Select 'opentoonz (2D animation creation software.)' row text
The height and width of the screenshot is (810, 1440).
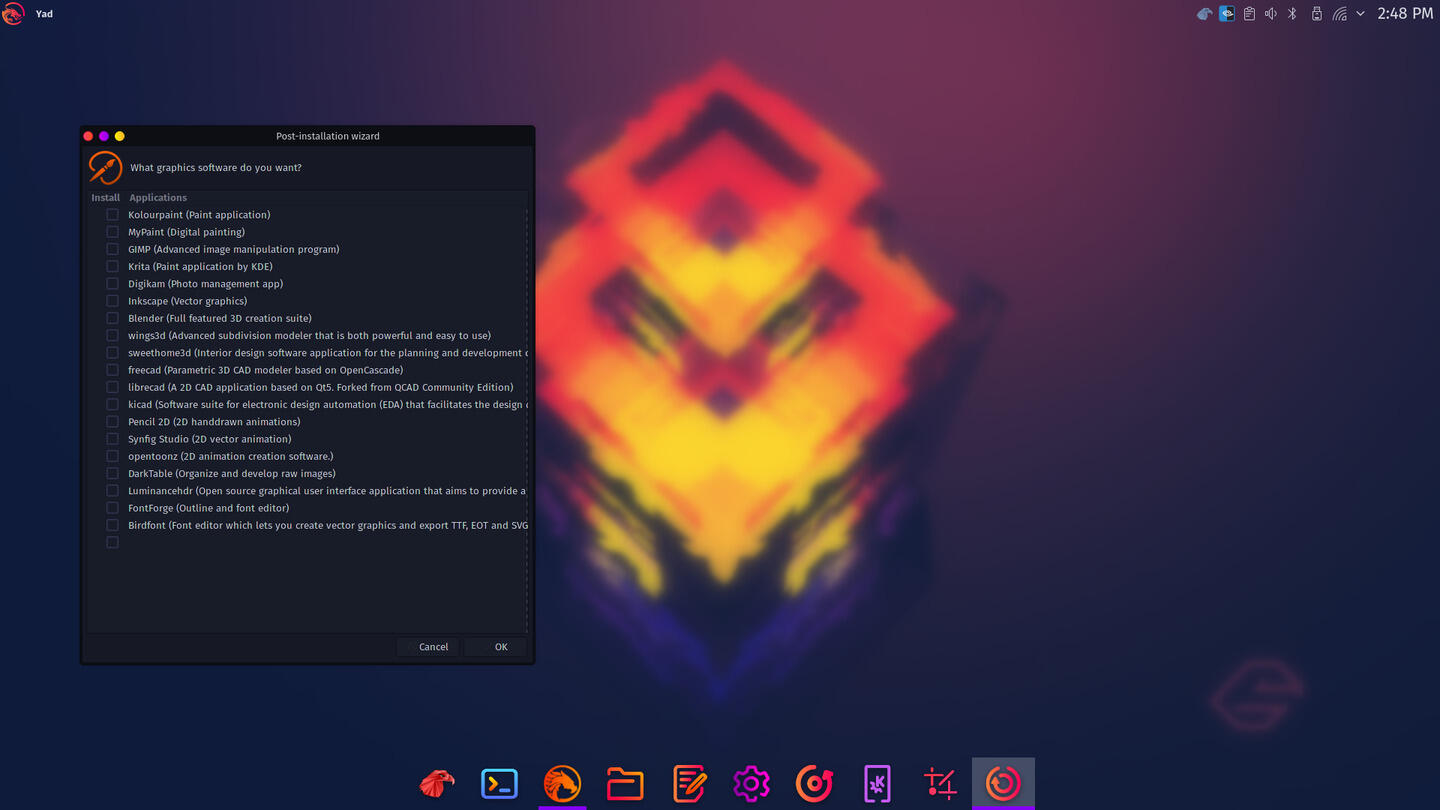coord(231,456)
